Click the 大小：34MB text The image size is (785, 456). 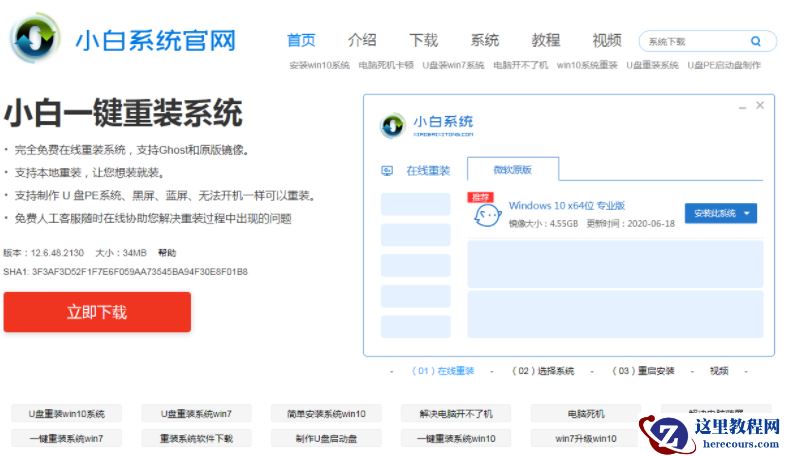point(121,253)
